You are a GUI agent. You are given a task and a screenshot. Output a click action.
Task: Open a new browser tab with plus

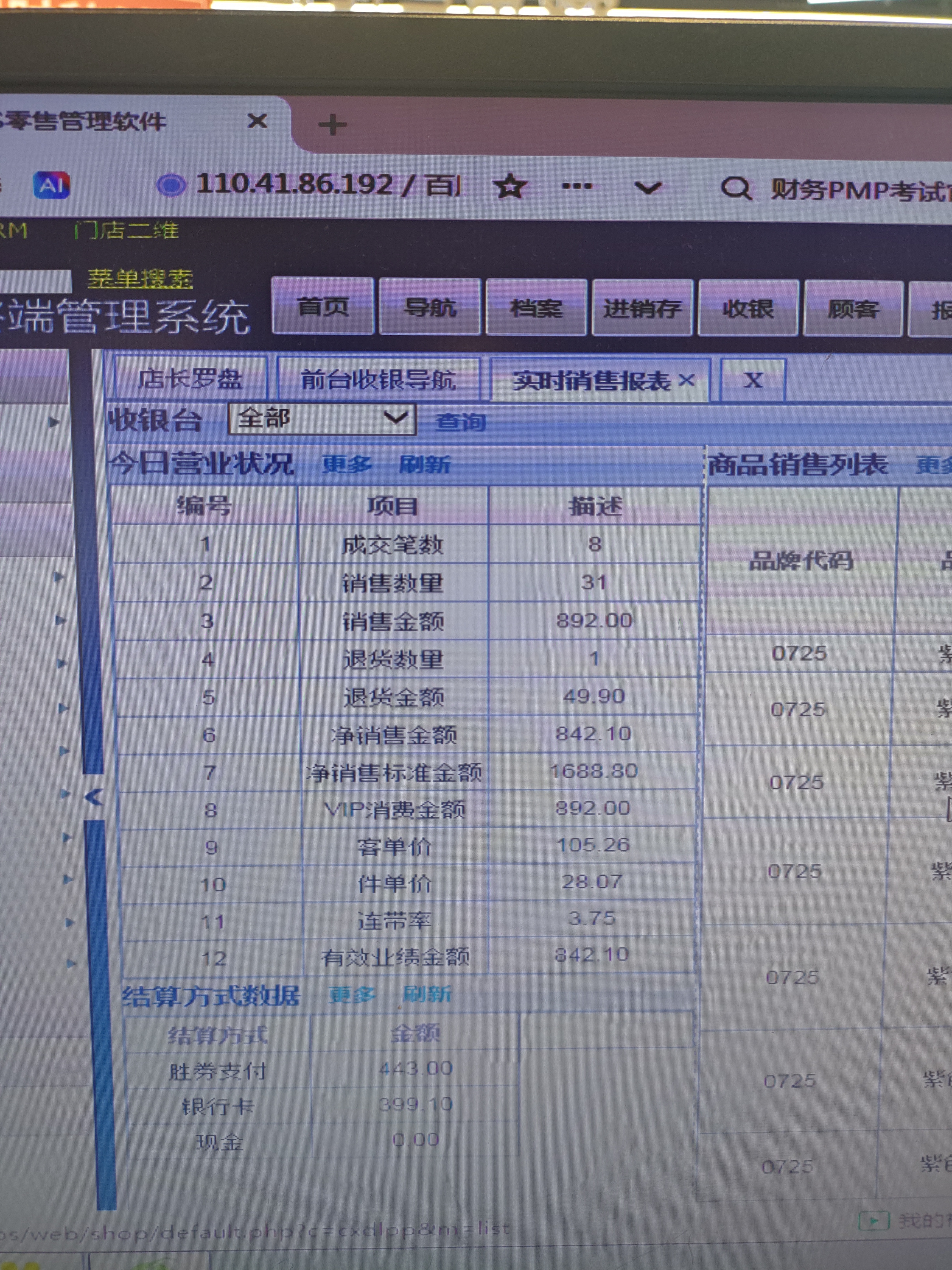click(333, 125)
